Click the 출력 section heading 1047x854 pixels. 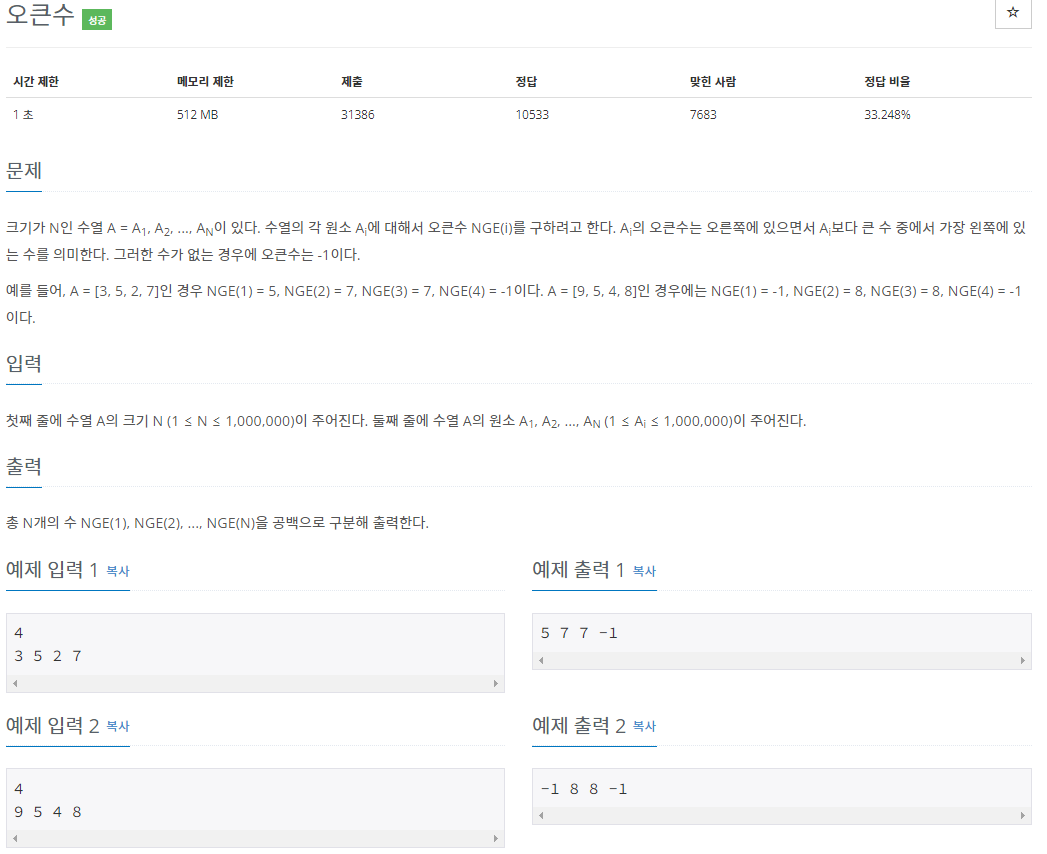24,466
